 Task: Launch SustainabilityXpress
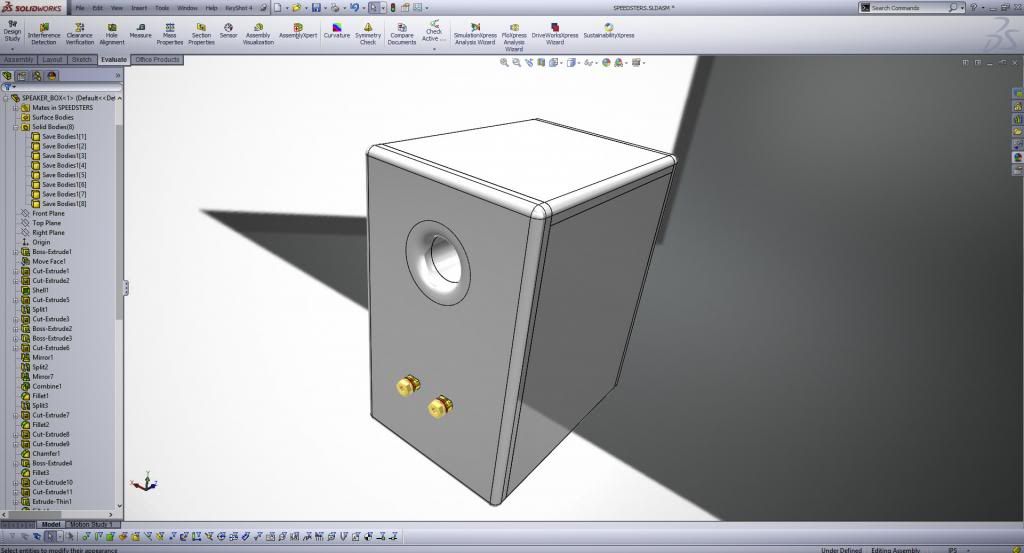[609, 31]
